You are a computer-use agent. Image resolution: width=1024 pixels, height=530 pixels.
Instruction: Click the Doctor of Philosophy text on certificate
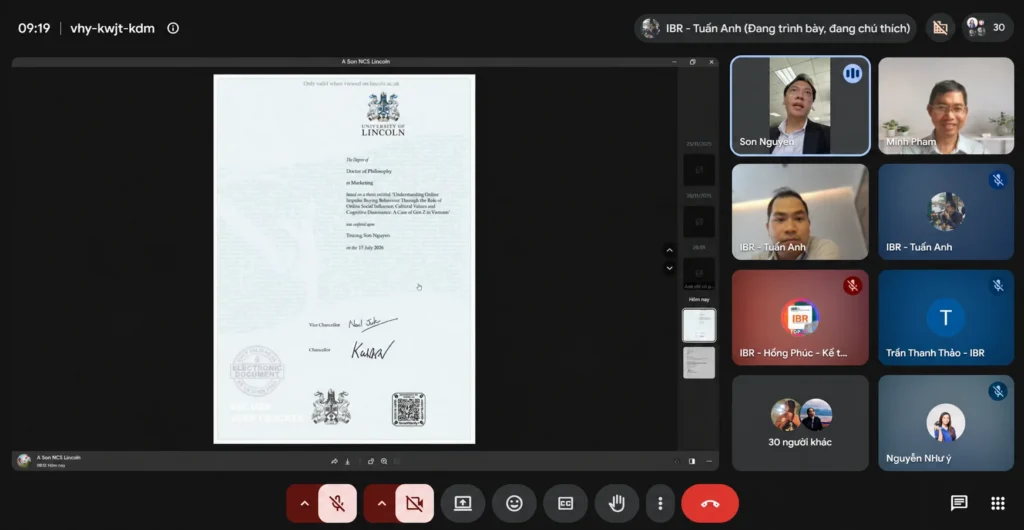click(369, 171)
